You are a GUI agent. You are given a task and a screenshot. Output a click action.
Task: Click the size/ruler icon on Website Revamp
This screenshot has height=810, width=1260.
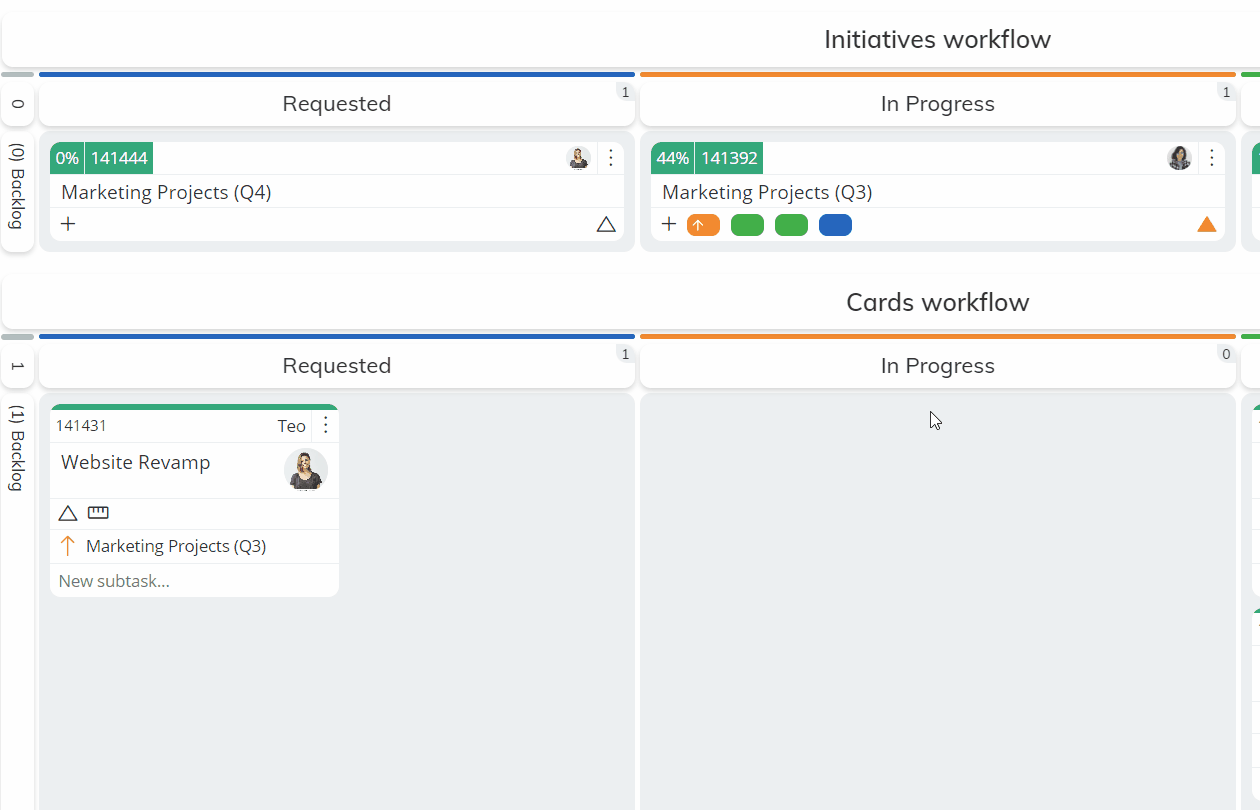[x=97, y=512]
